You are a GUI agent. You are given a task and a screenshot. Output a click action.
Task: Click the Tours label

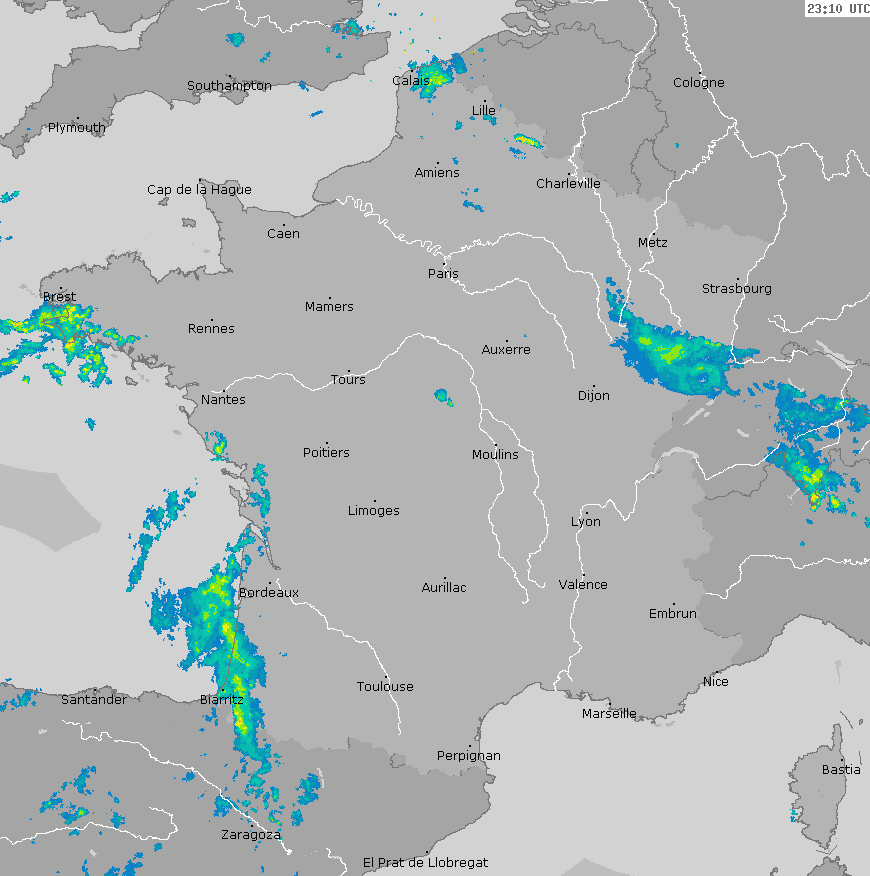pos(348,380)
